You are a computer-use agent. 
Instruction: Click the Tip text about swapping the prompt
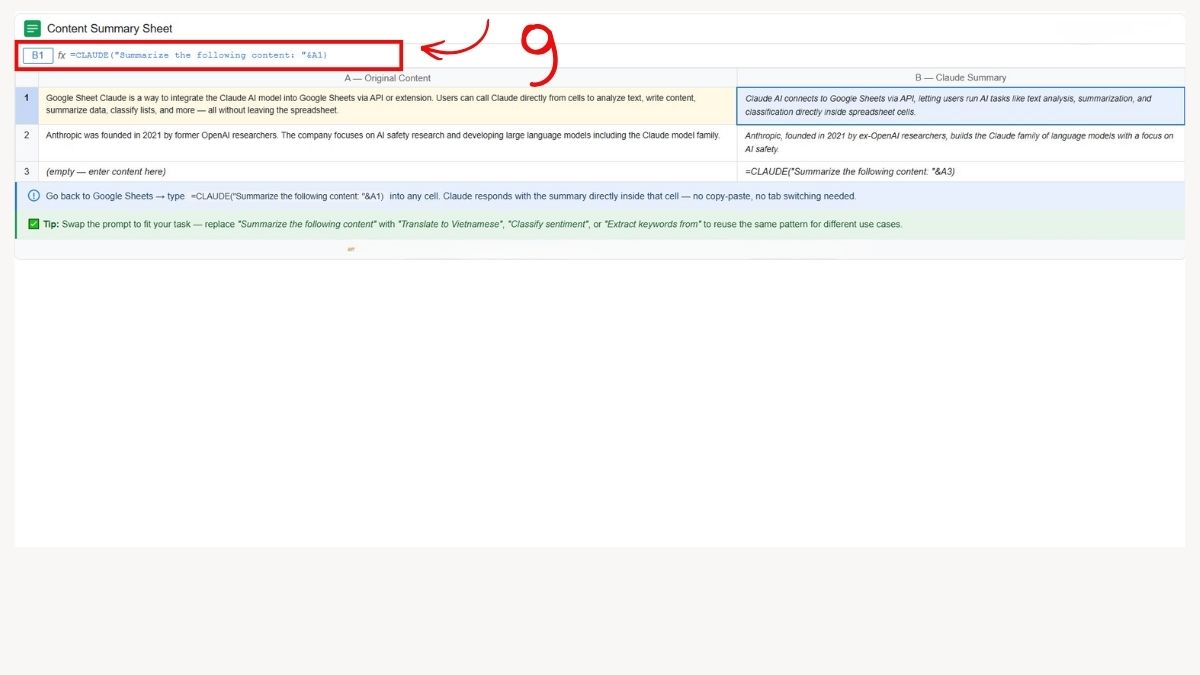click(x=473, y=224)
